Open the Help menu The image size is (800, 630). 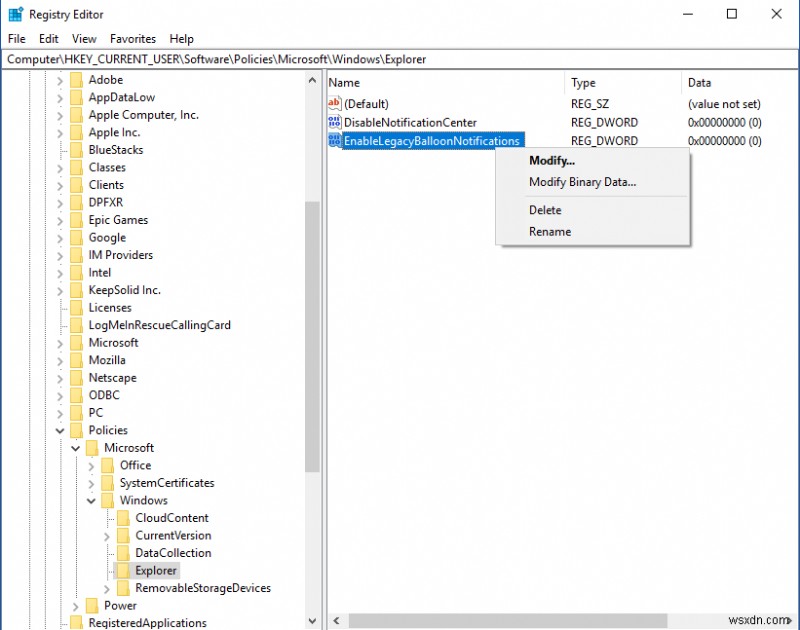(182, 38)
